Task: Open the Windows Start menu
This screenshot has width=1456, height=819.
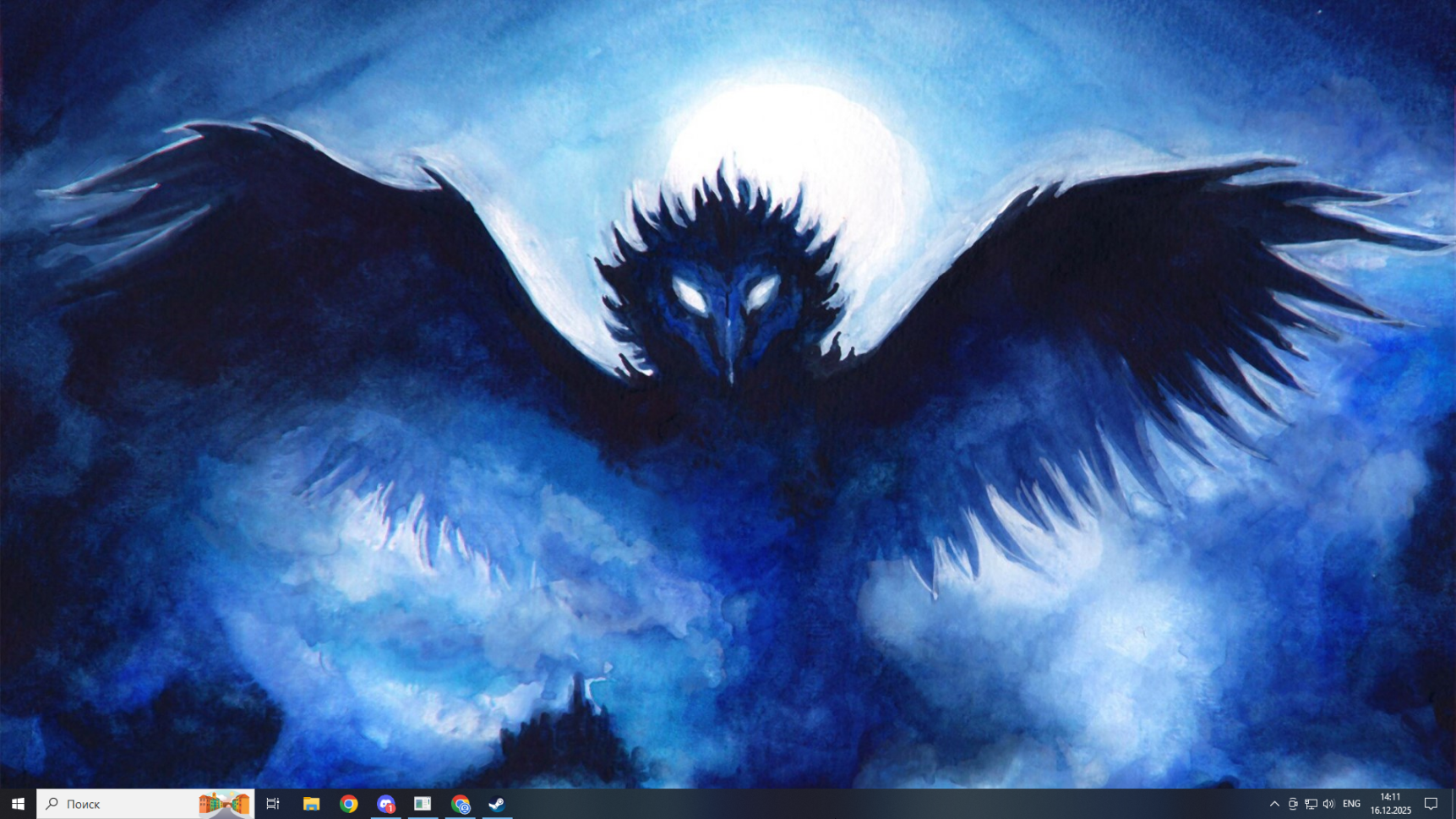Action: click(18, 804)
